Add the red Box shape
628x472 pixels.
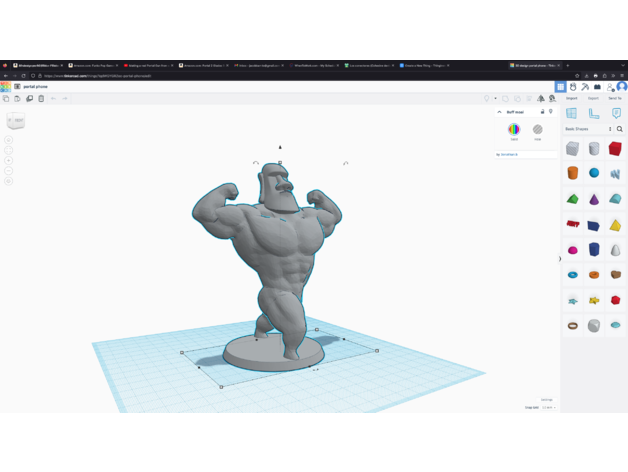(615, 149)
